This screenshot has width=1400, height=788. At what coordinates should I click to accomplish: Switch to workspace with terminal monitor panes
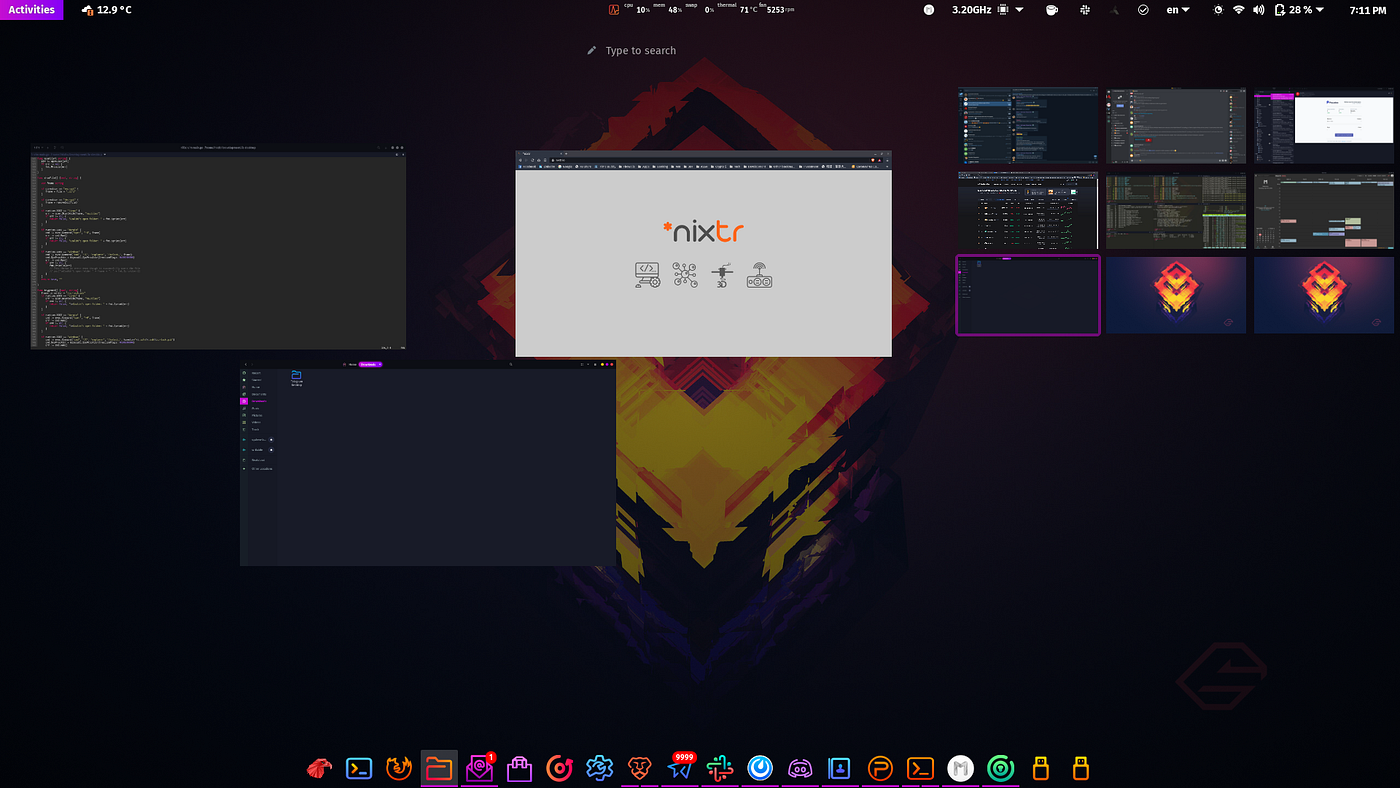click(x=1176, y=210)
